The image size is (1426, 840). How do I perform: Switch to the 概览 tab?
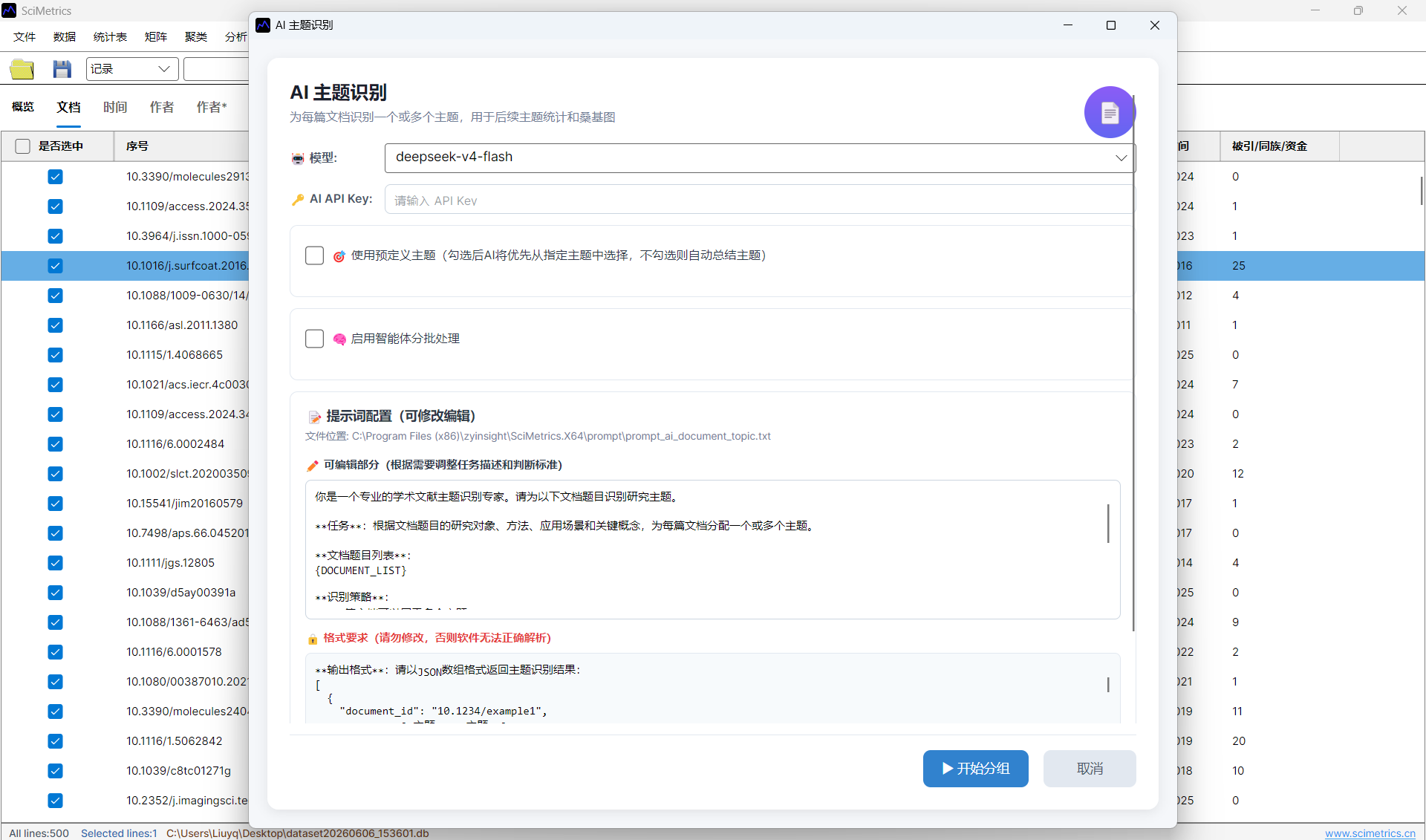click(23, 107)
